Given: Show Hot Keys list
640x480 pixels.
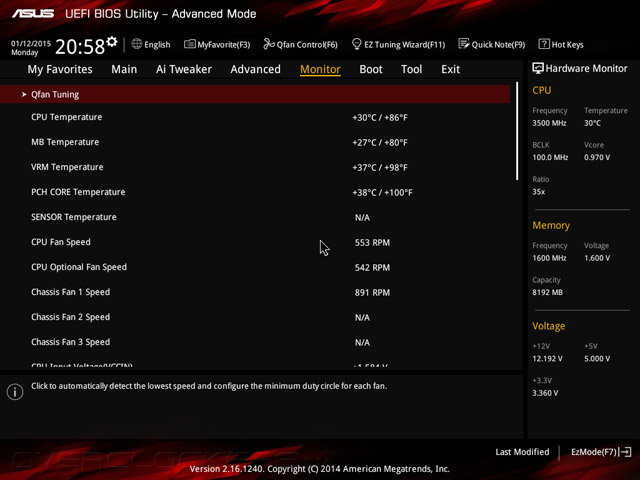Looking at the screenshot, I should (x=567, y=45).
